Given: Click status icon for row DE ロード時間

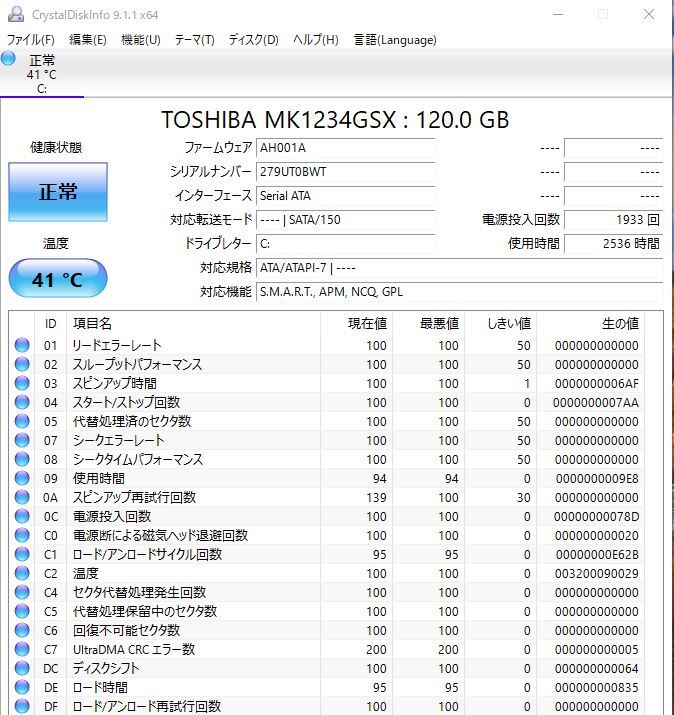Looking at the screenshot, I should point(22,687).
